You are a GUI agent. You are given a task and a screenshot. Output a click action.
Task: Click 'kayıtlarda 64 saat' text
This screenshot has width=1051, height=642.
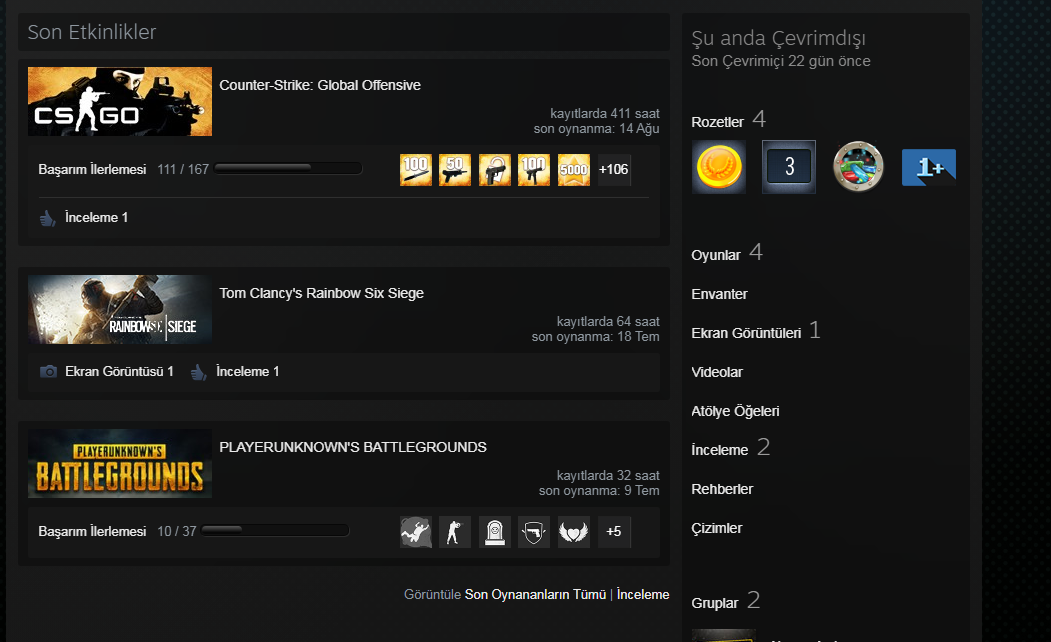click(608, 321)
